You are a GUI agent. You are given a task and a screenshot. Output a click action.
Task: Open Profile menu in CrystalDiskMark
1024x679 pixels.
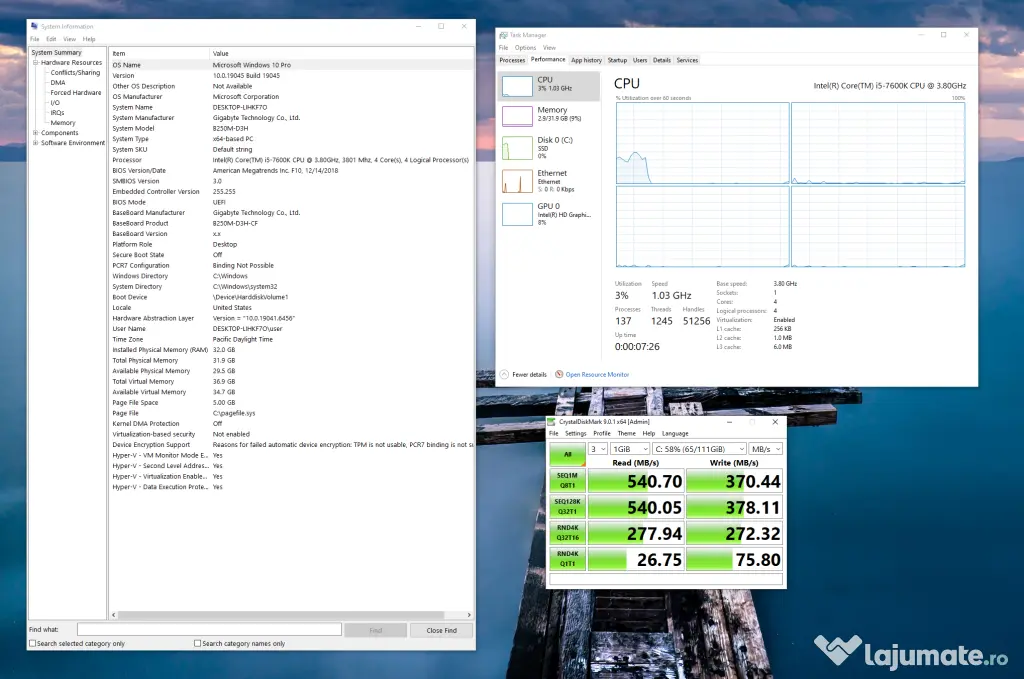[x=601, y=434]
